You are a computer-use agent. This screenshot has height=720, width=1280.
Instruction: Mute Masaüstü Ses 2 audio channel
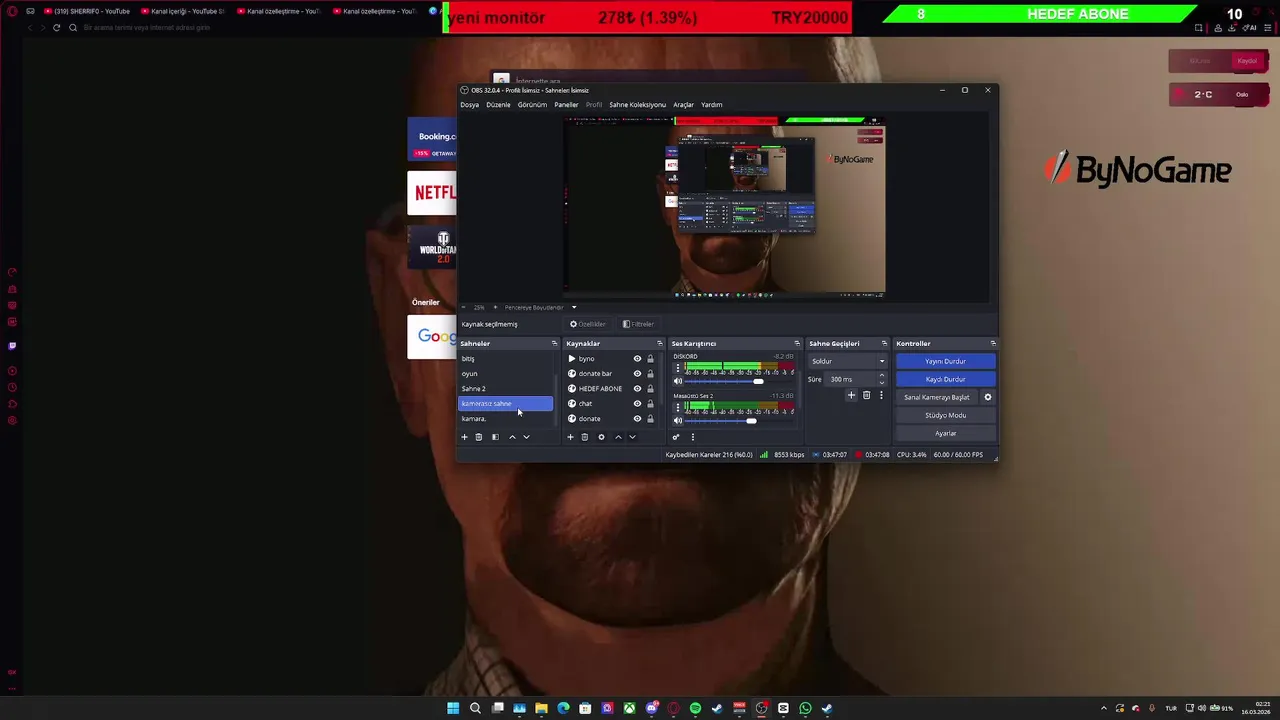click(x=677, y=420)
